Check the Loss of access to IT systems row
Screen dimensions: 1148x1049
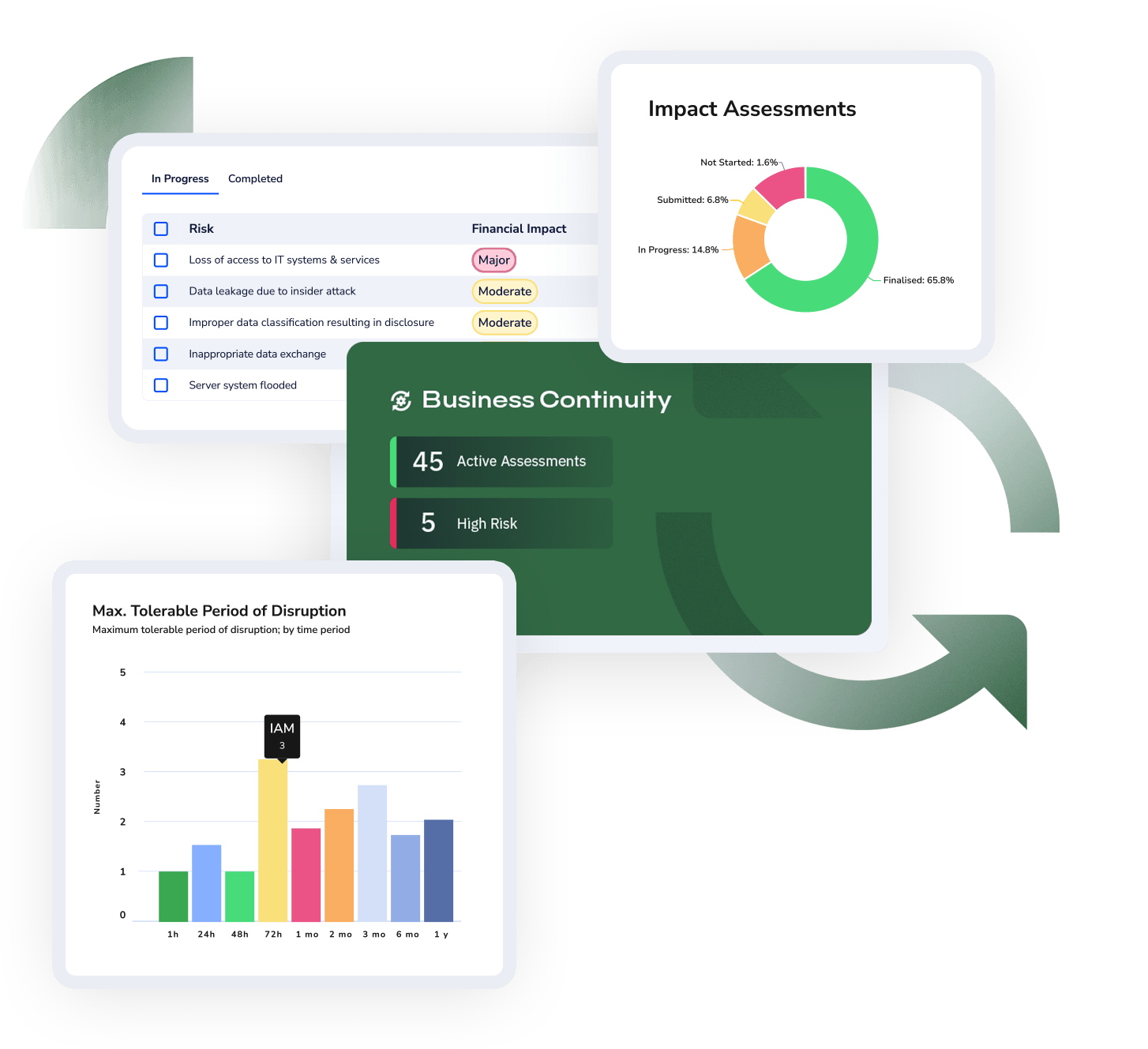click(161, 260)
